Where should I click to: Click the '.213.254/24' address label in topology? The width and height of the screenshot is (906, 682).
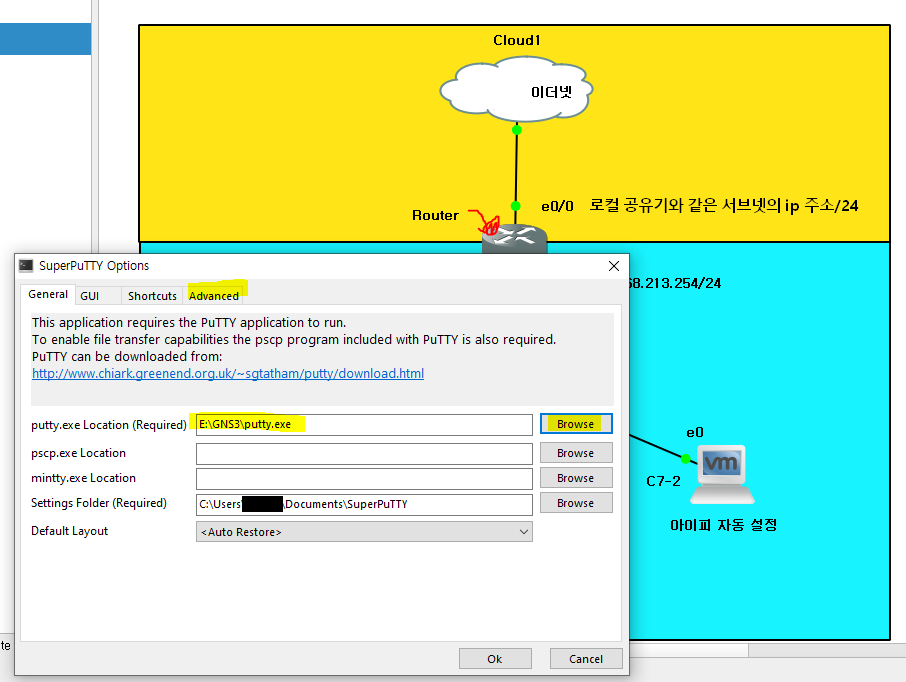coord(675,283)
